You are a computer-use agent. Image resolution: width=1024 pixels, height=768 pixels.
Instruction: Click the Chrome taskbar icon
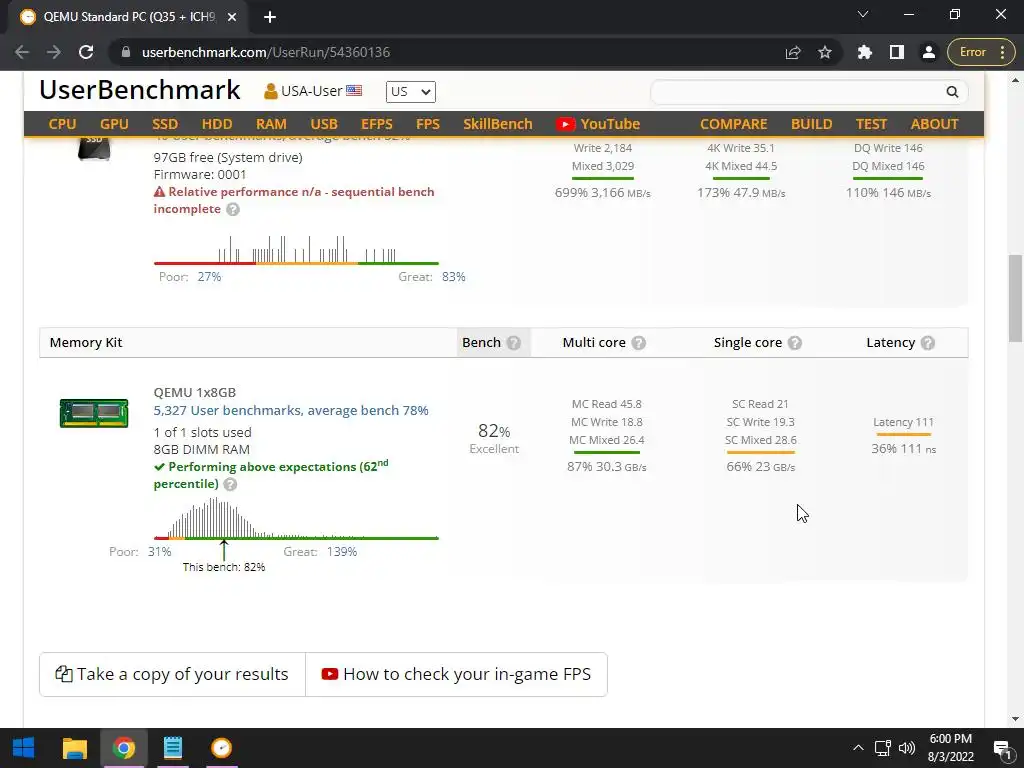(123, 748)
